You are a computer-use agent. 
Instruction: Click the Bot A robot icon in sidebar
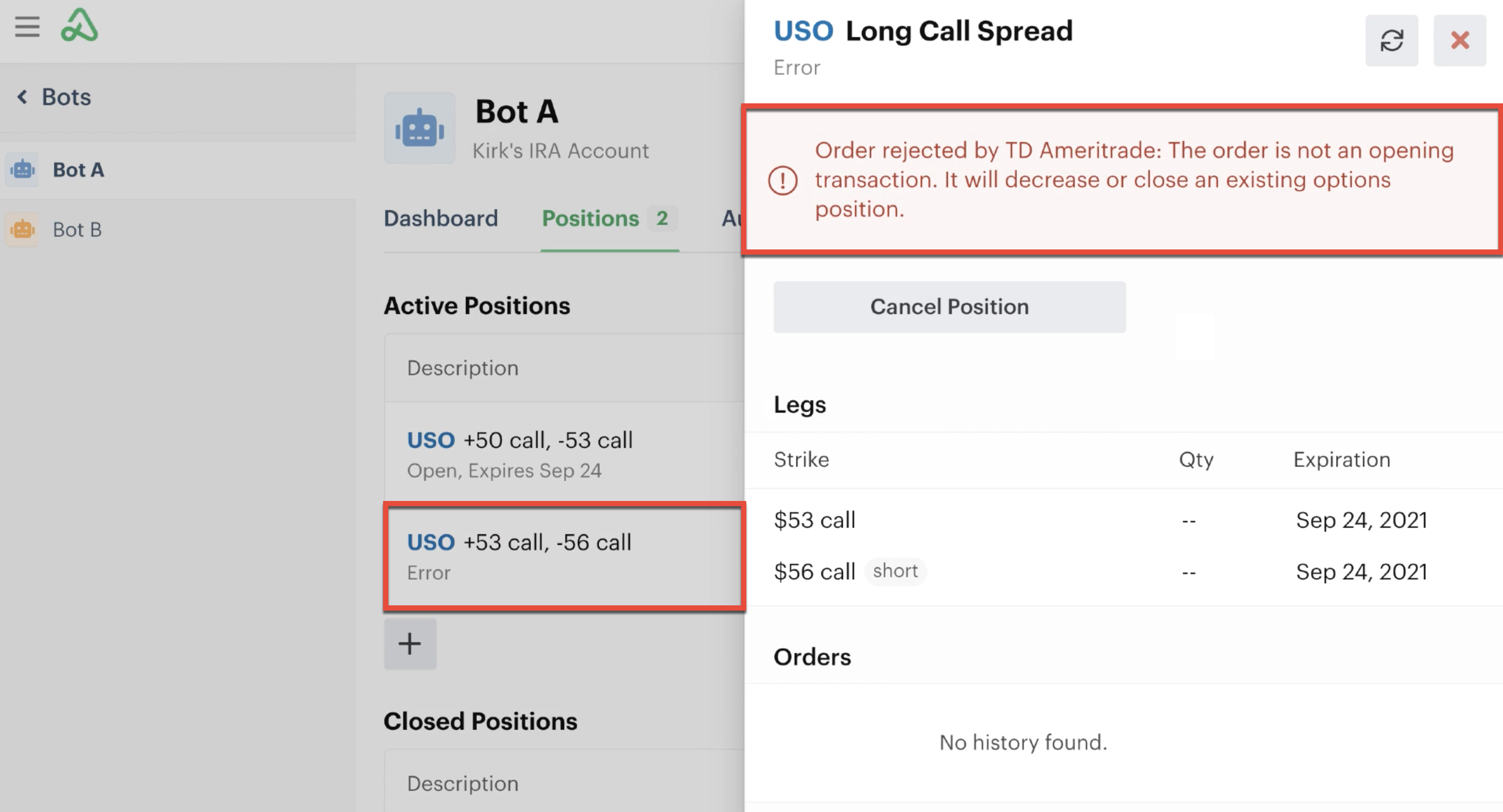(23, 170)
